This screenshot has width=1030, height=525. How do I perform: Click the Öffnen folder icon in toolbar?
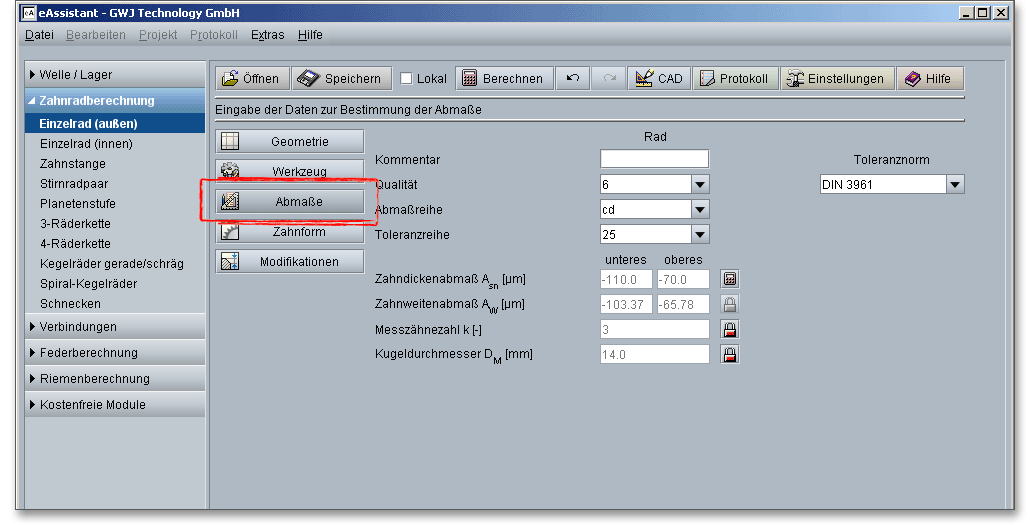[x=230, y=79]
